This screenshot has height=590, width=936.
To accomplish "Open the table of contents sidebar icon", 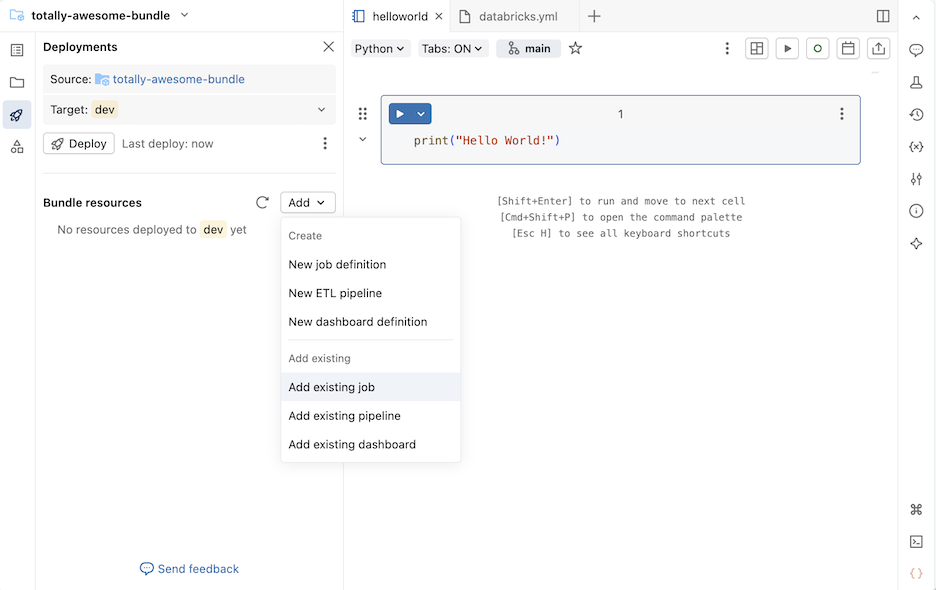I will tap(16, 47).
